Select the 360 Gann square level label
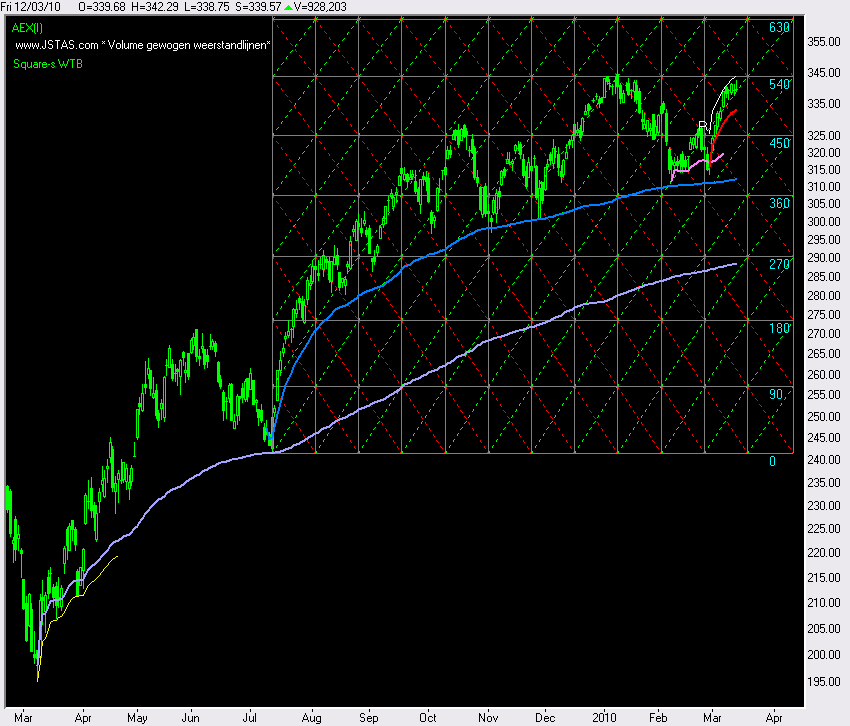Viewport: 850px width, 726px height. [779, 203]
